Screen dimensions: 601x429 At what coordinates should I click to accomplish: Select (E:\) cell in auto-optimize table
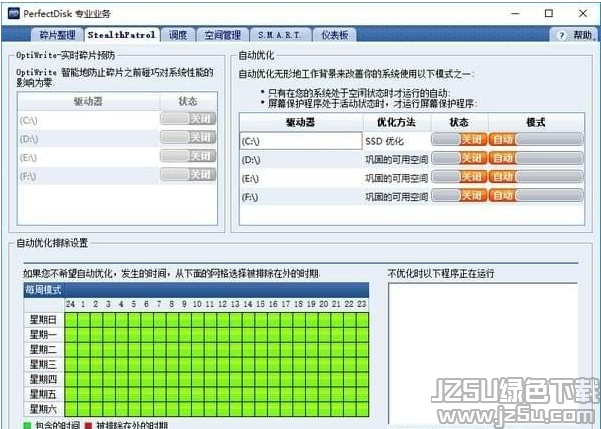pyautogui.click(x=300, y=178)
